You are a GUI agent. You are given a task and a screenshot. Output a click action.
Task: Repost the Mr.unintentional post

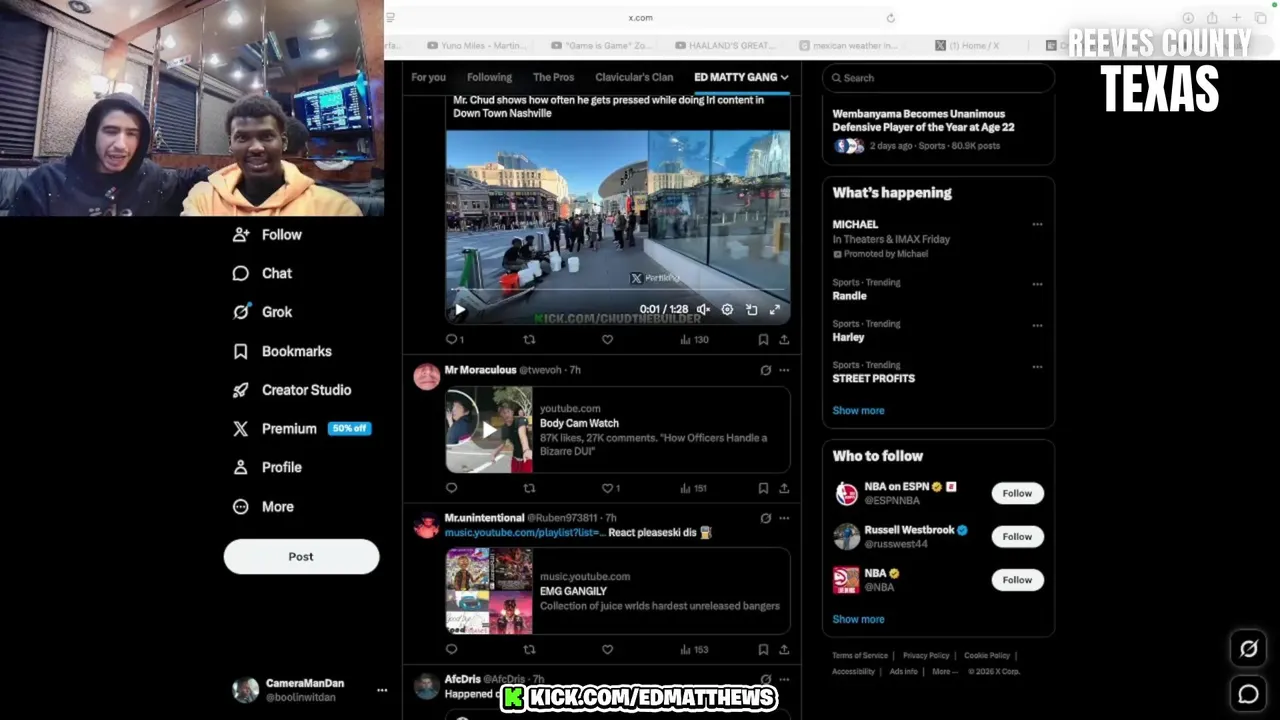click(x=529, y=650)
